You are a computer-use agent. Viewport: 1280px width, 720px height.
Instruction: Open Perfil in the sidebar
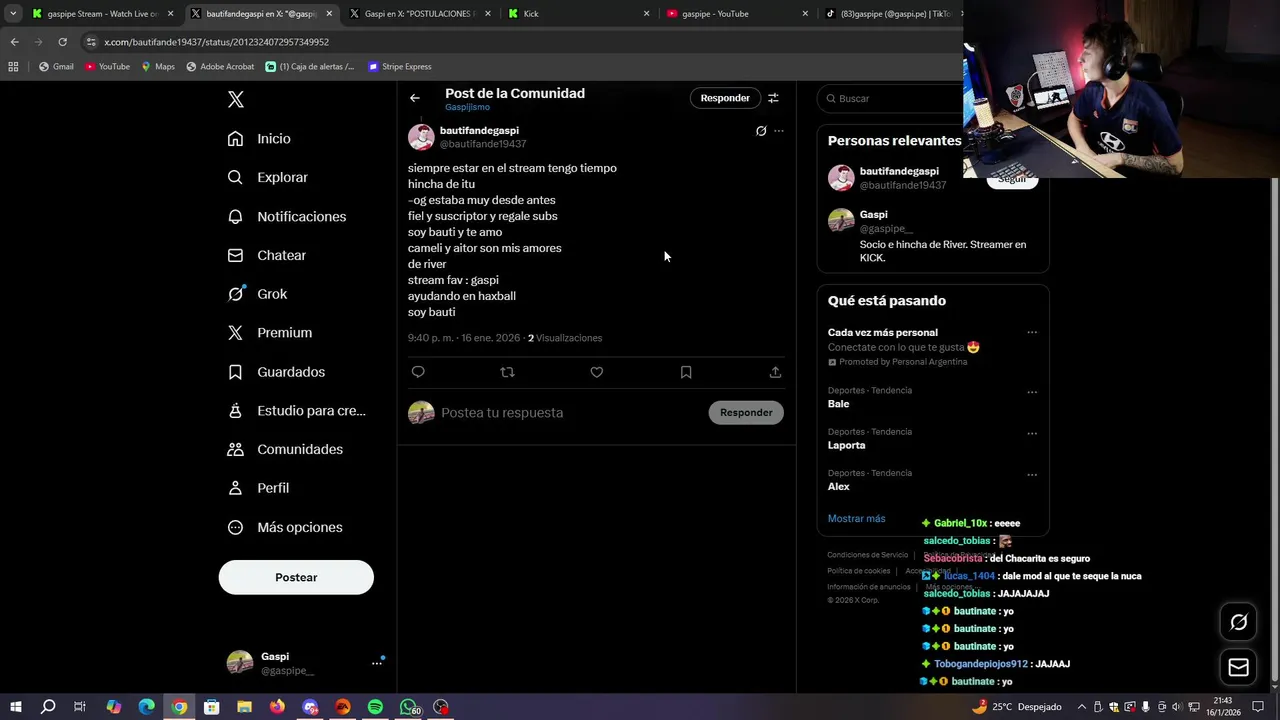coord(258,488)
